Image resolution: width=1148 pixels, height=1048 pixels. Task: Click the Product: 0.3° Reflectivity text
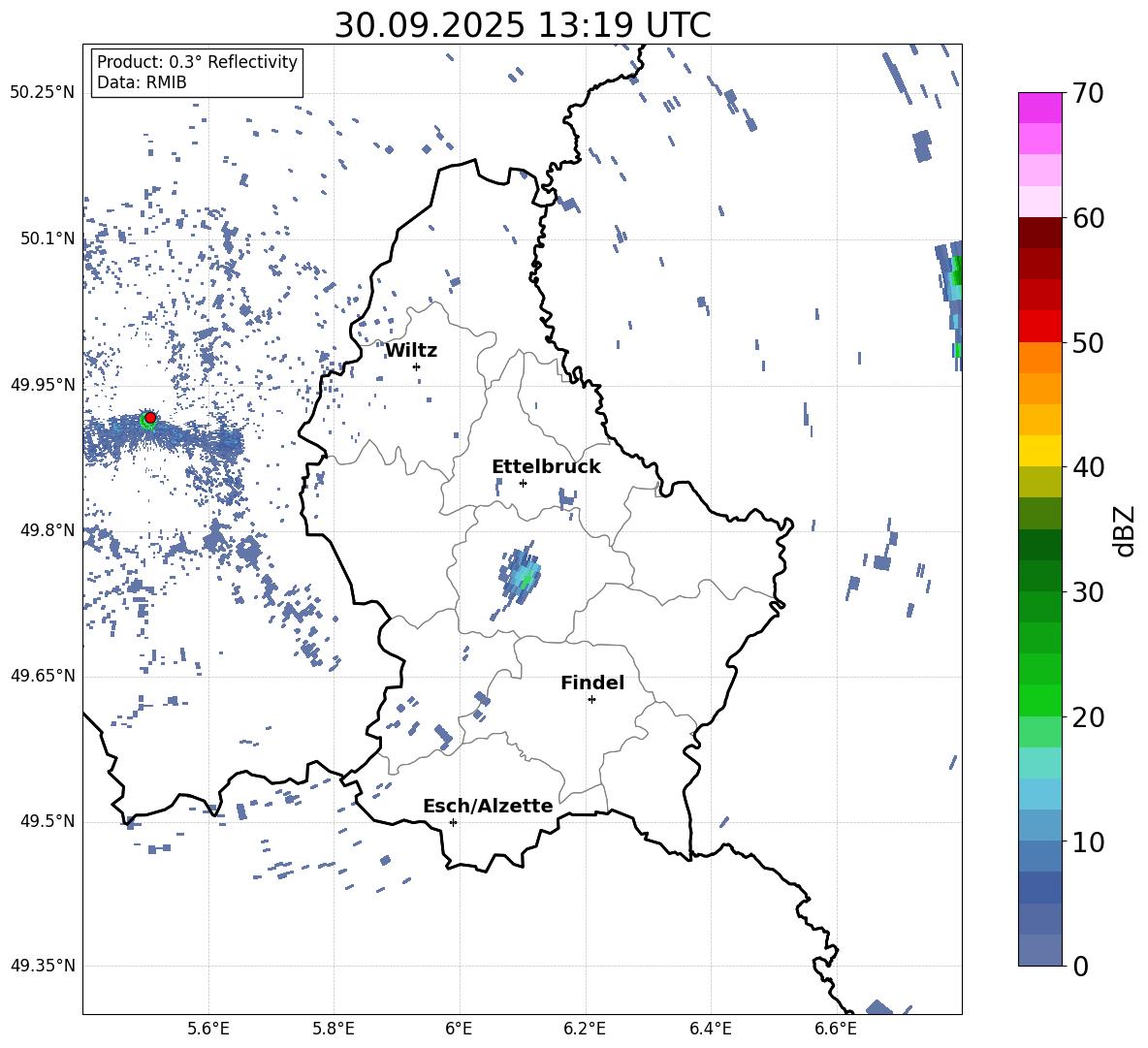197,62
